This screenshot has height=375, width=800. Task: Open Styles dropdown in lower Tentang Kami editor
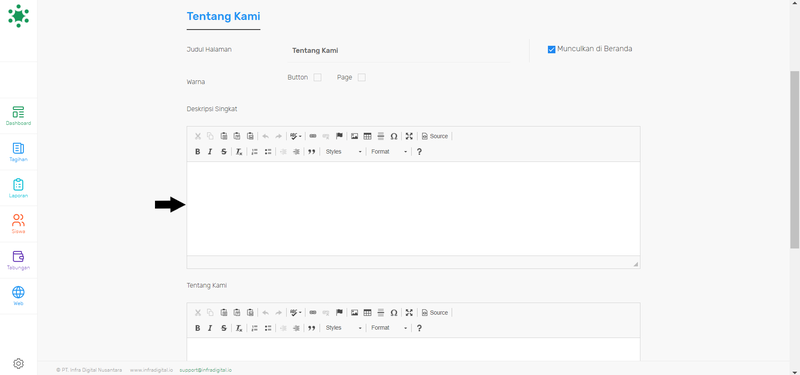click(x=343, y=328)
